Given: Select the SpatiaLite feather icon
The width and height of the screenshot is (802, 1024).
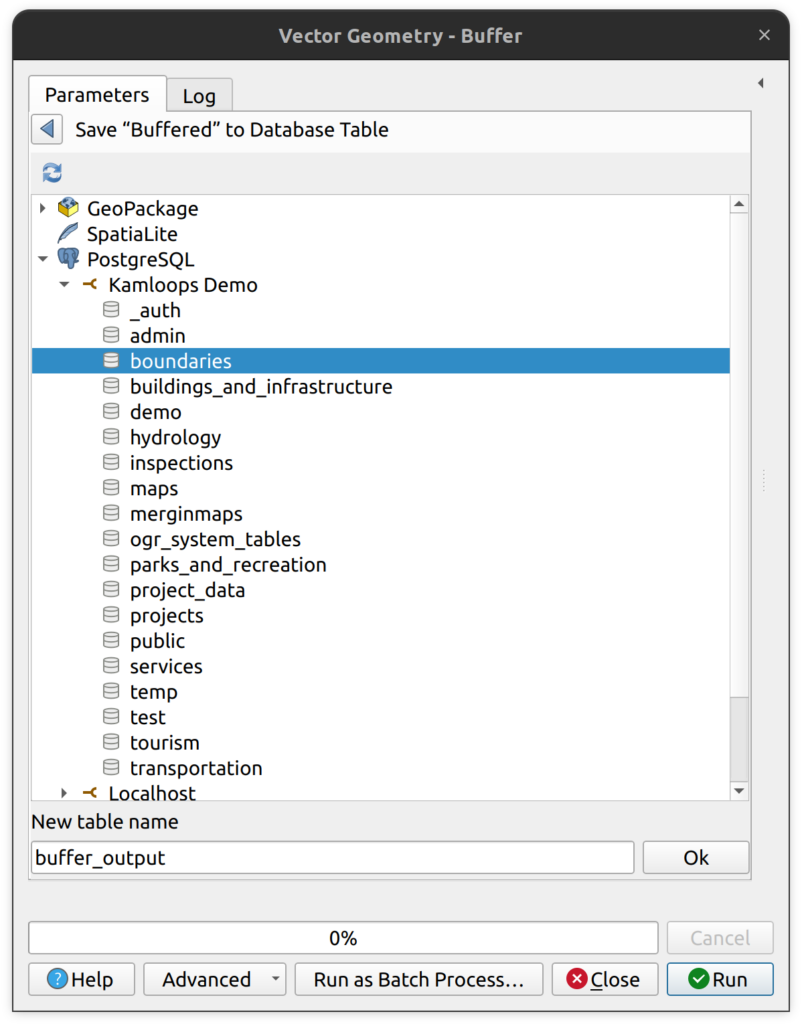Looking at the screenshot, I should click(x=68, y=234).
